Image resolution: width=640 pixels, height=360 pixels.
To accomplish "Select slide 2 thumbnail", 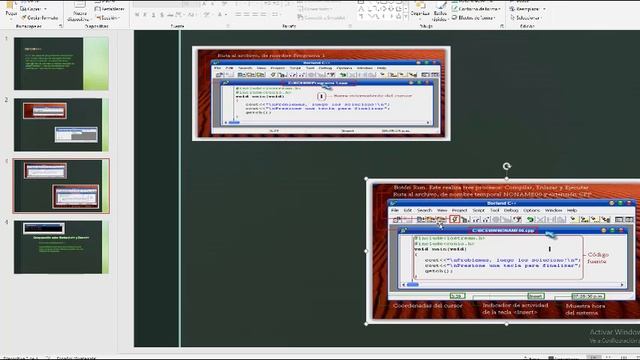I will pyautogui.click(x=61, y=125).
